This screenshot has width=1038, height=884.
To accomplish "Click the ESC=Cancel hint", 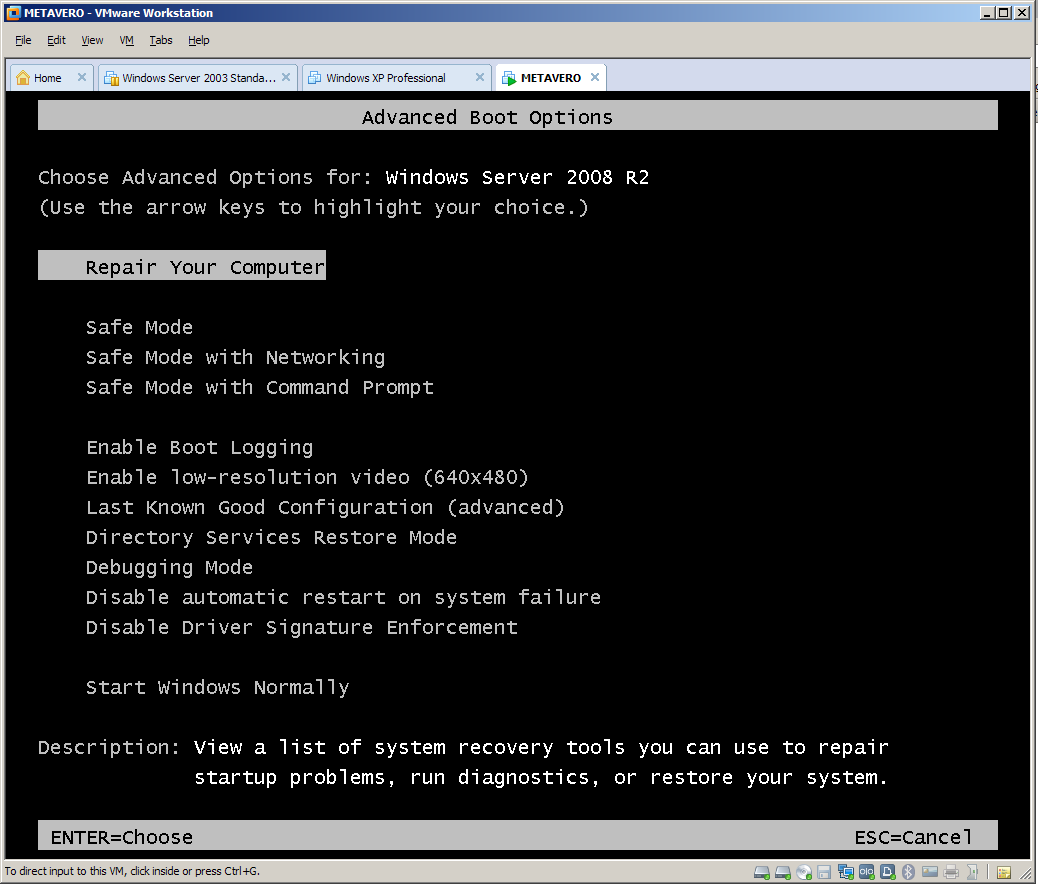I will [914, 838].
